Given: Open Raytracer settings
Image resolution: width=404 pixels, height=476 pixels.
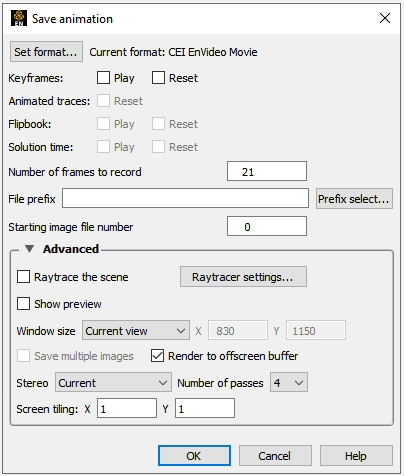Looking at the screenshot, I should 243,277.
